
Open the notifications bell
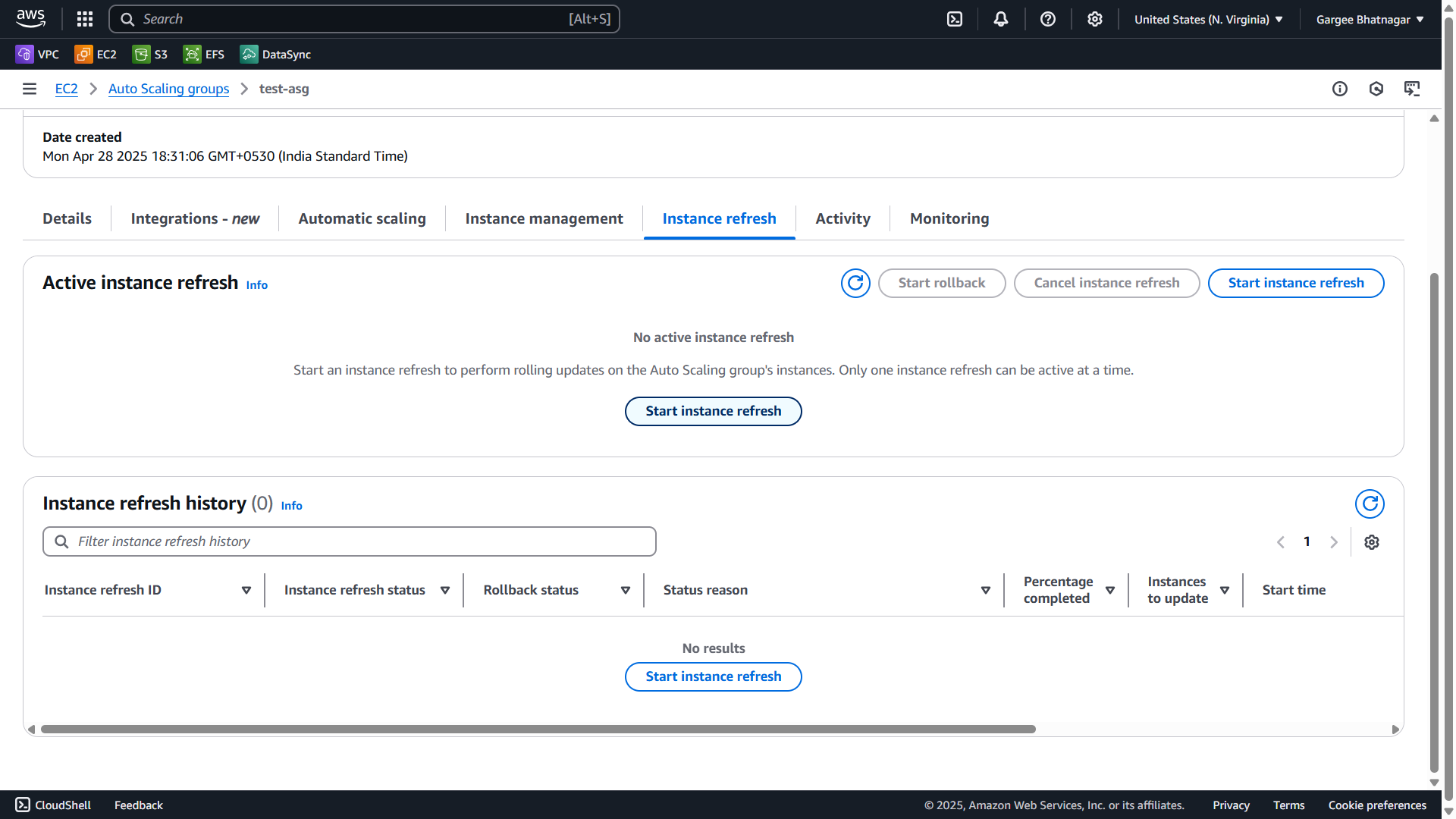[x=1001, y=19]
